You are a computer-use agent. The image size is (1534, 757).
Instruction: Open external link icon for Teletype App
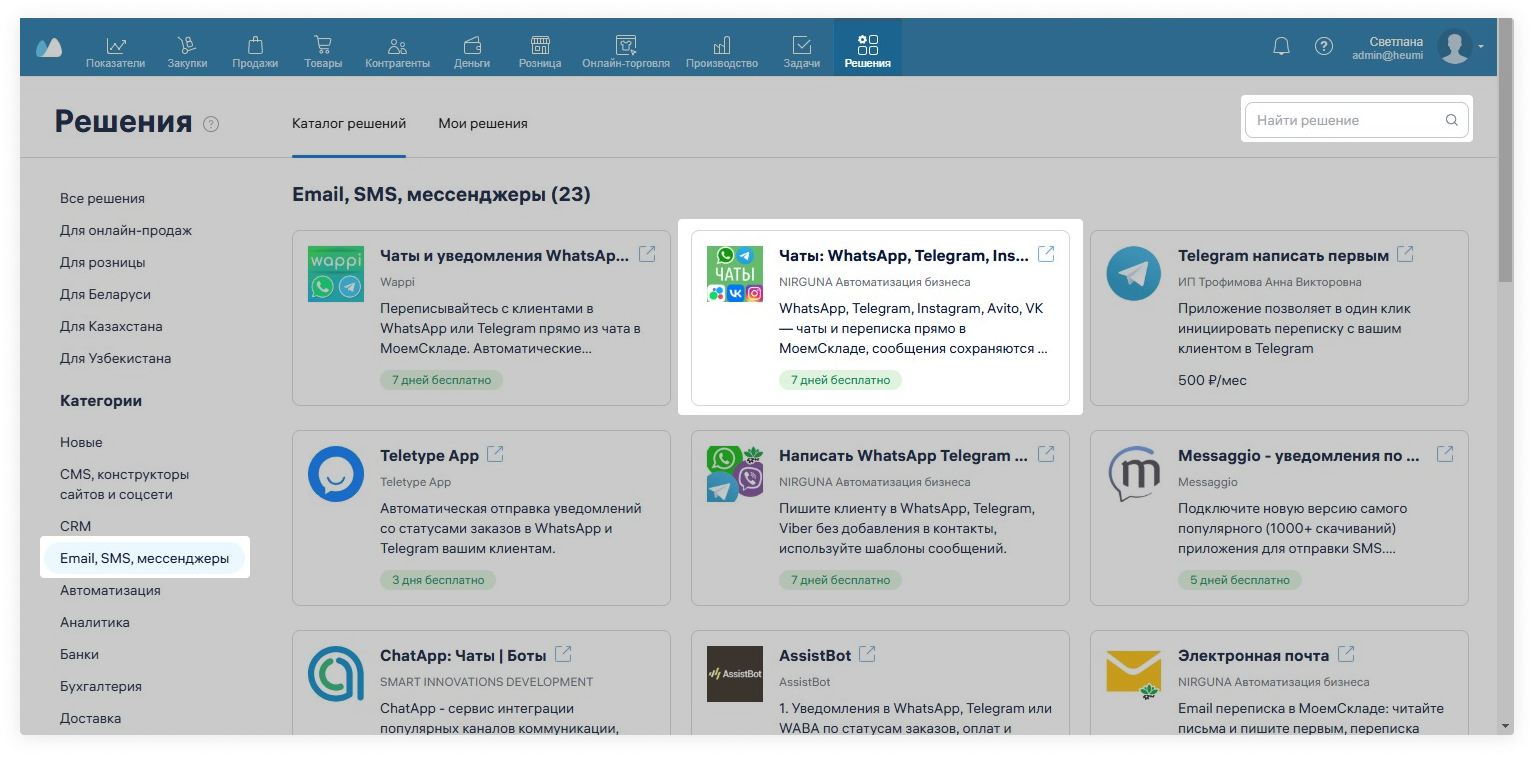click(495, 454)
